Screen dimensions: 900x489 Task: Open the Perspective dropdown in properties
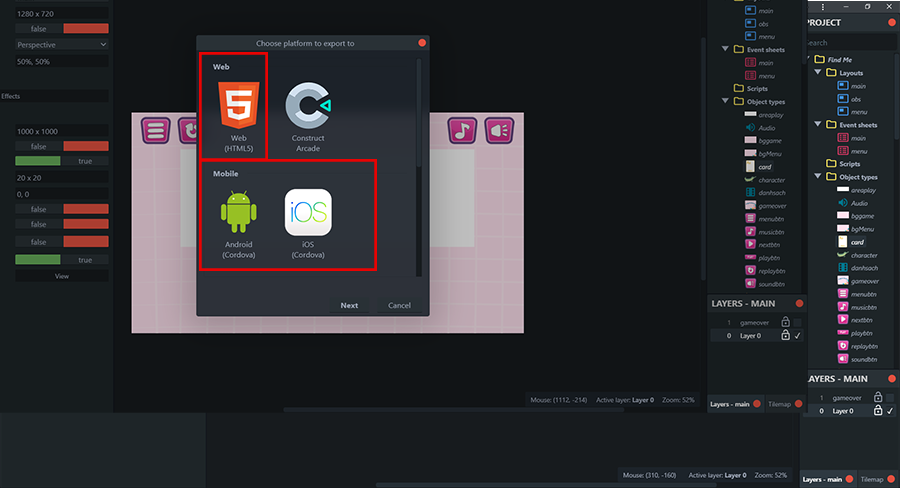tap(61, 45)
